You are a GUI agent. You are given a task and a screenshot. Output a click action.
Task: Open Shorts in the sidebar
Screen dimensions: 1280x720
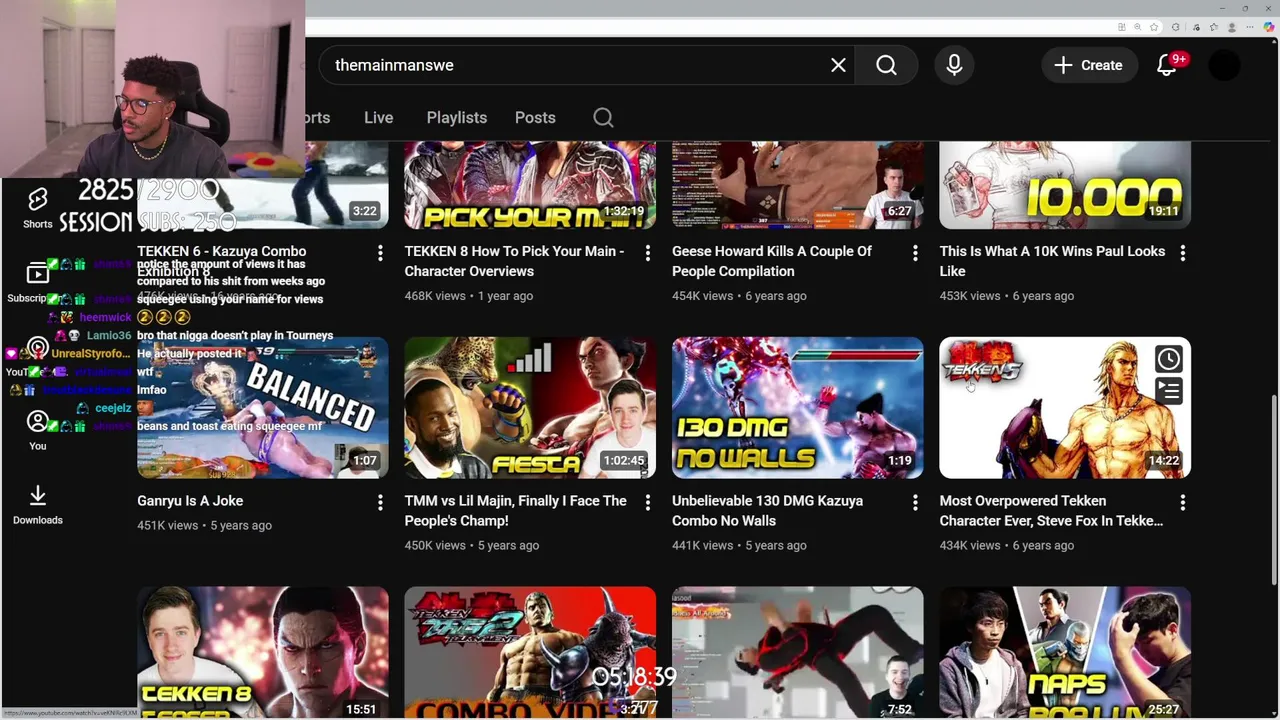[38, 207]
